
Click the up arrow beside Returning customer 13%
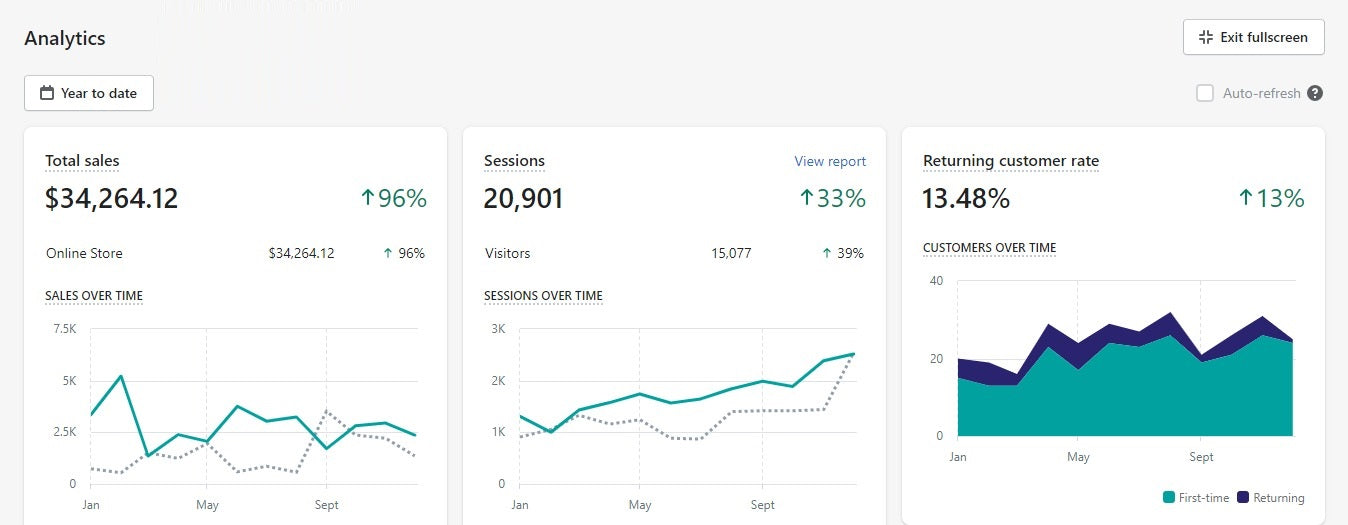[x=1245, y=199]
